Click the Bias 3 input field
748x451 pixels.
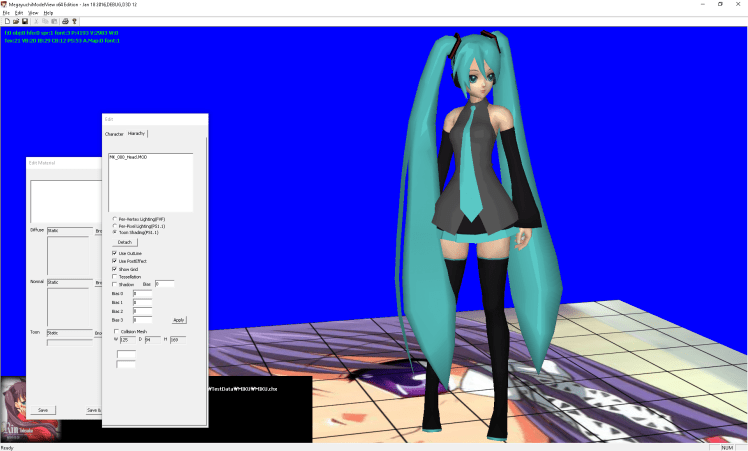(x=143, y=320)
